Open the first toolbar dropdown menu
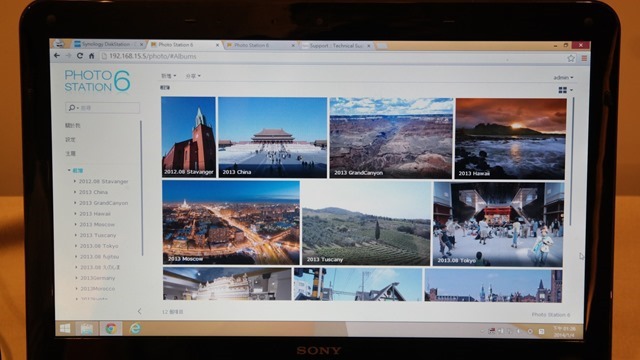This screenshot has height=360, width=640. point(168,76)
